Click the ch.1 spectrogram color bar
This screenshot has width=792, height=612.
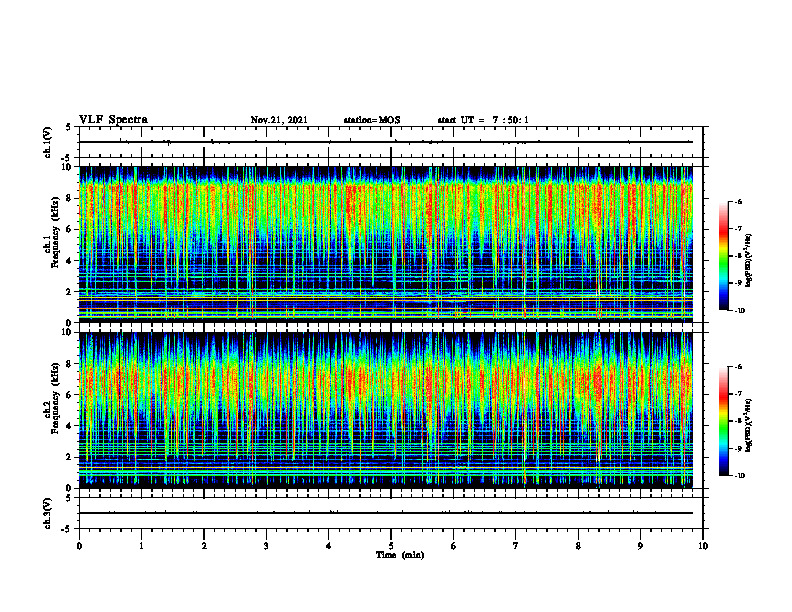tap(723, 256)
